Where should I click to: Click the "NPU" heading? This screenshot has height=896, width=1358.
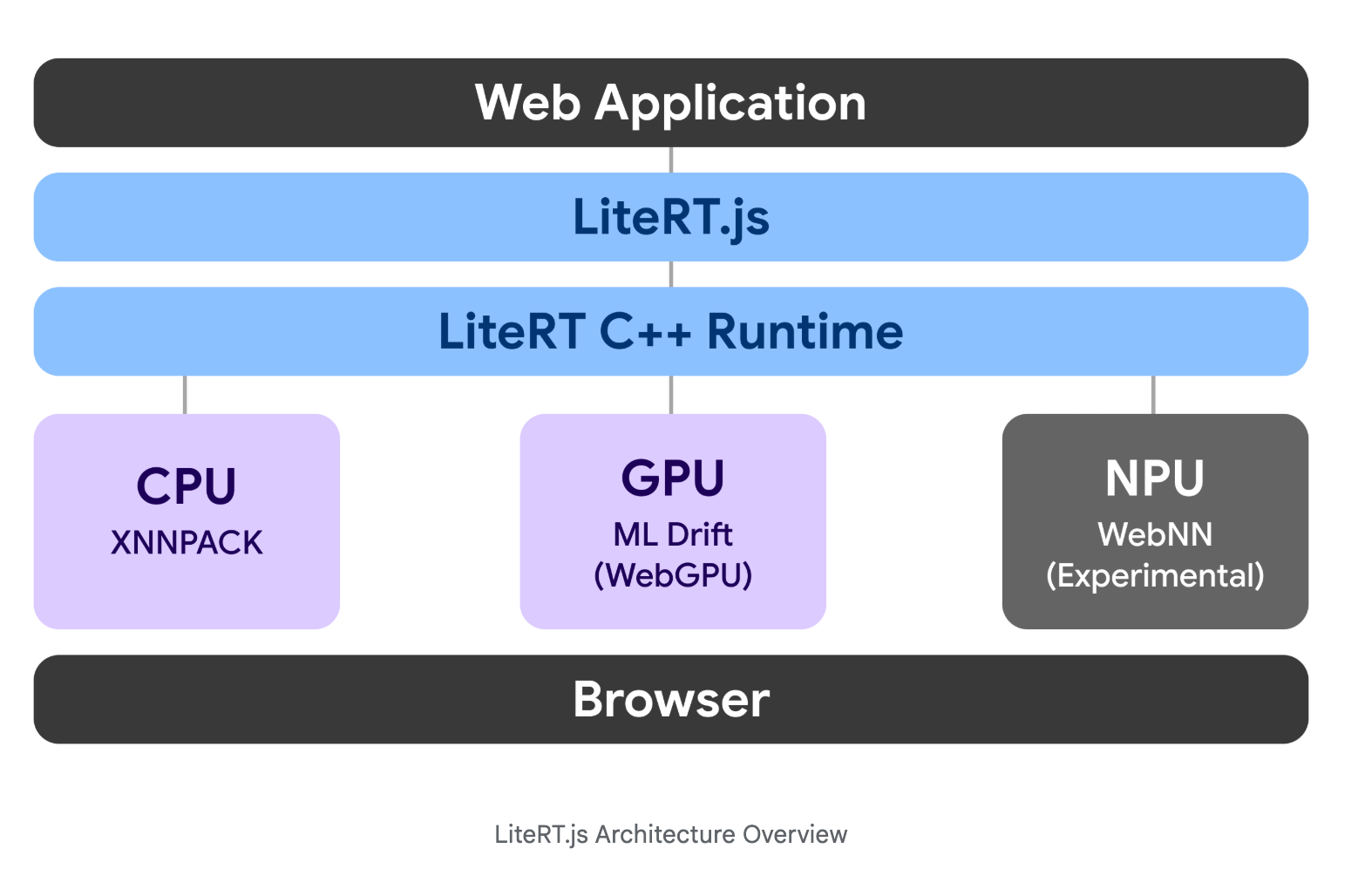[1155, 478]
